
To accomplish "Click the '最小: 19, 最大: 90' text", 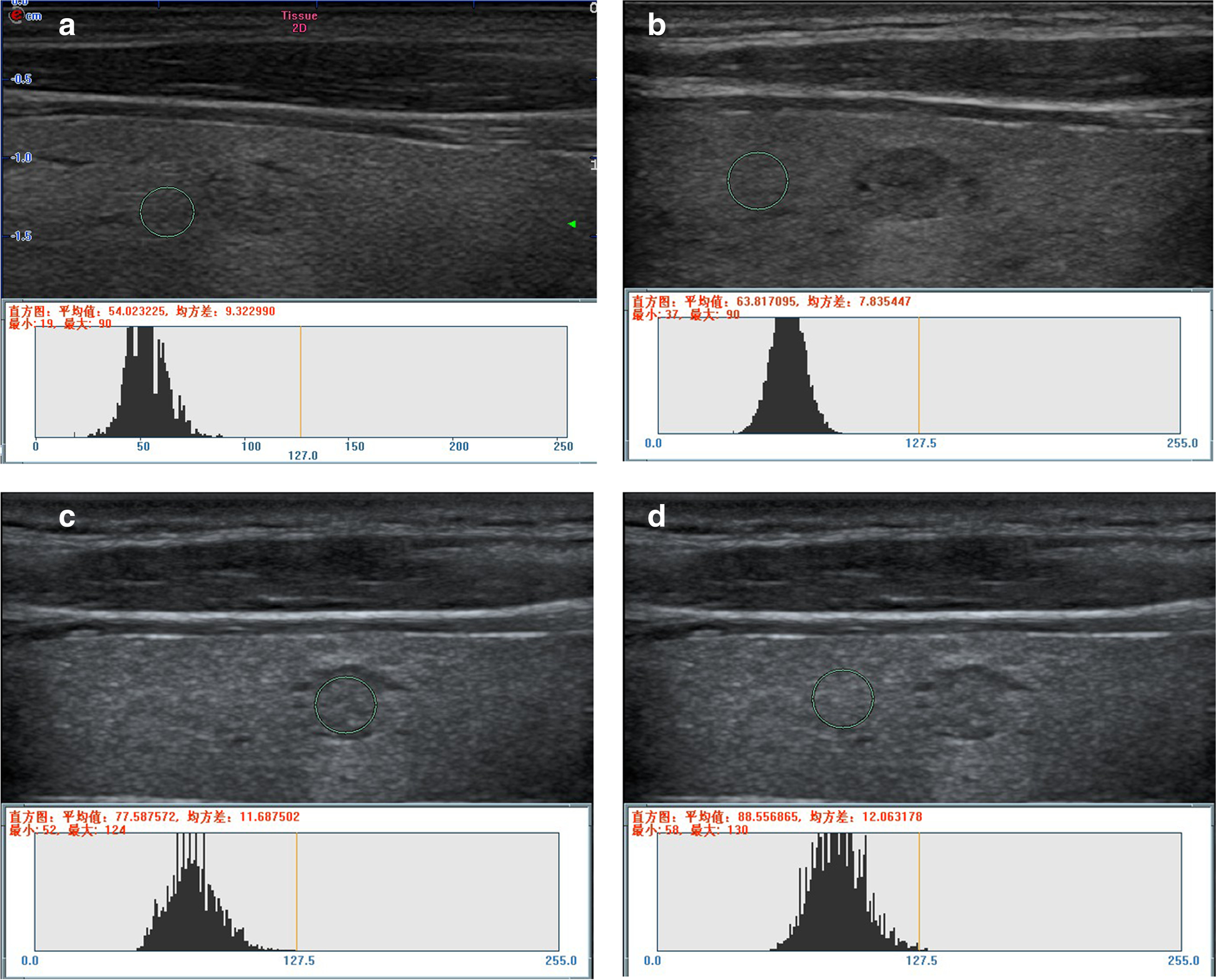I will pyautogui.click(x=60, y=324).
